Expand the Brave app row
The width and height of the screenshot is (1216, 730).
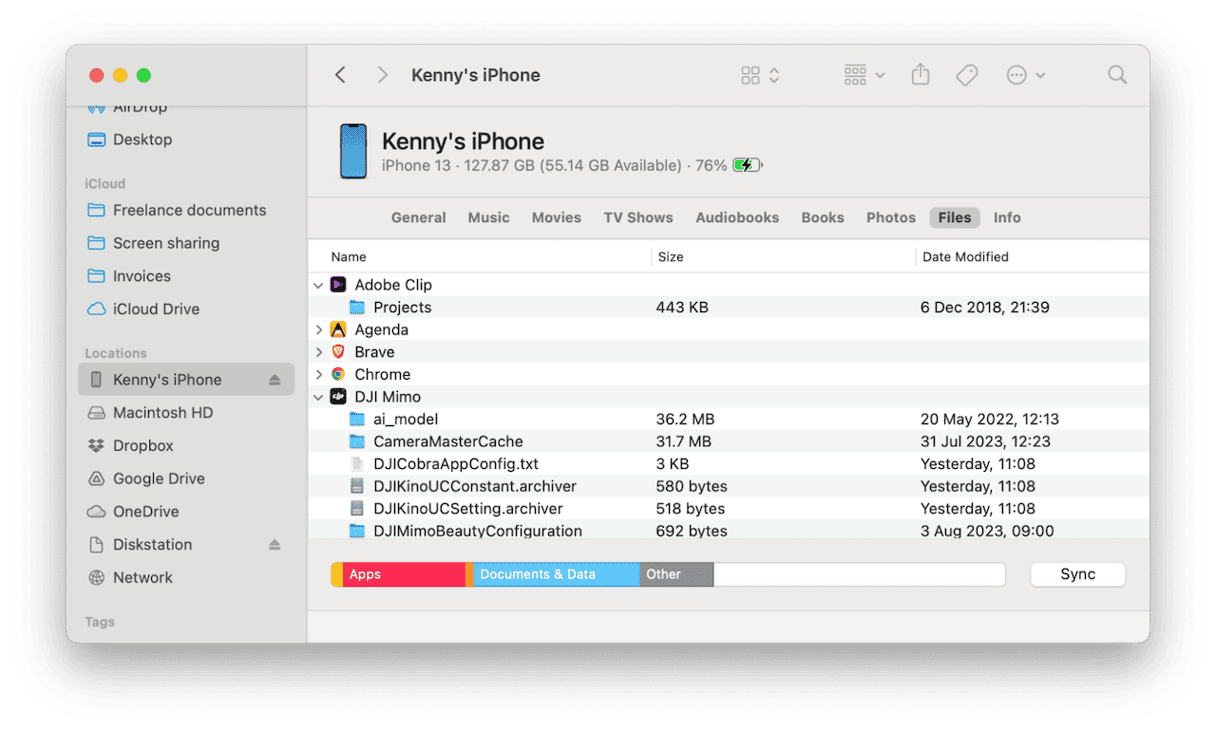[x=319, y=352]
